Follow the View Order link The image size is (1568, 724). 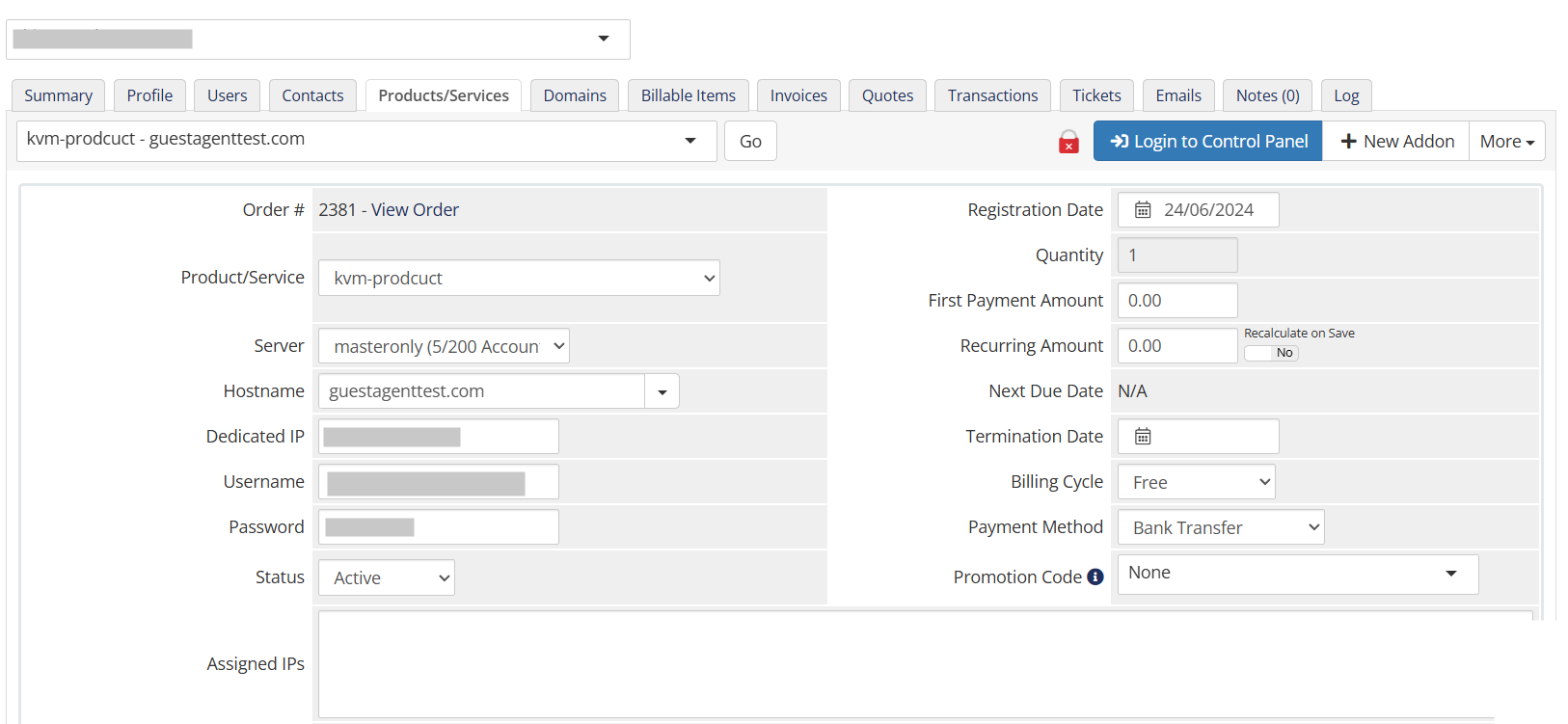[415, 210]
